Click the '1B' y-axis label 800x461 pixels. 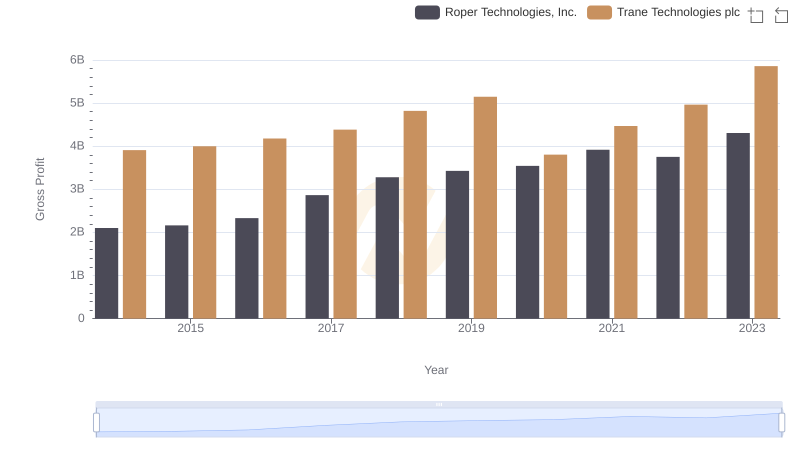tap(77, 275)
